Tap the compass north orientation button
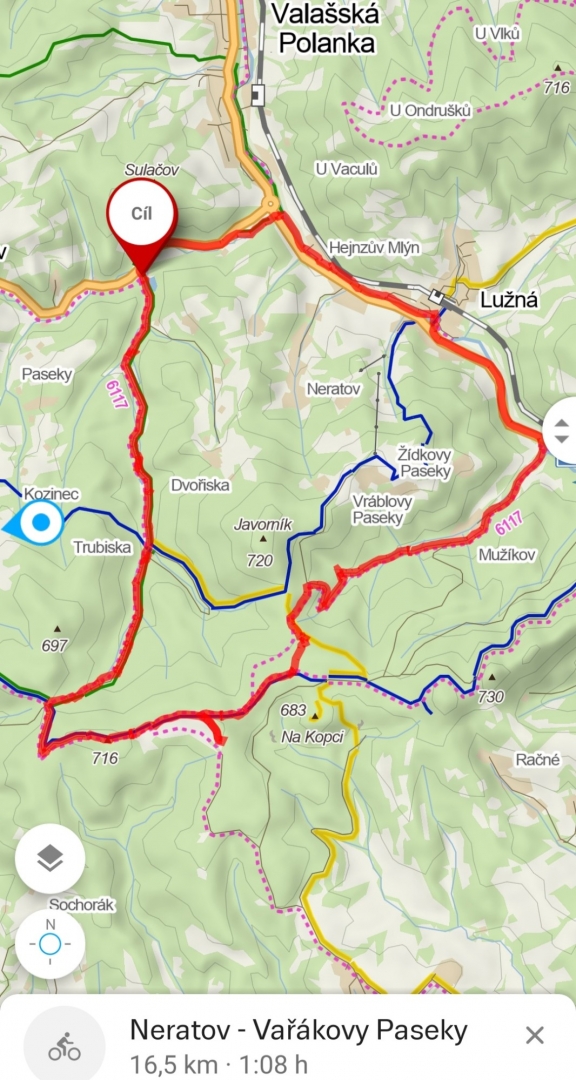Image resolution: width=576 pixels, height=1080 pixels. (x=50, y=944)
